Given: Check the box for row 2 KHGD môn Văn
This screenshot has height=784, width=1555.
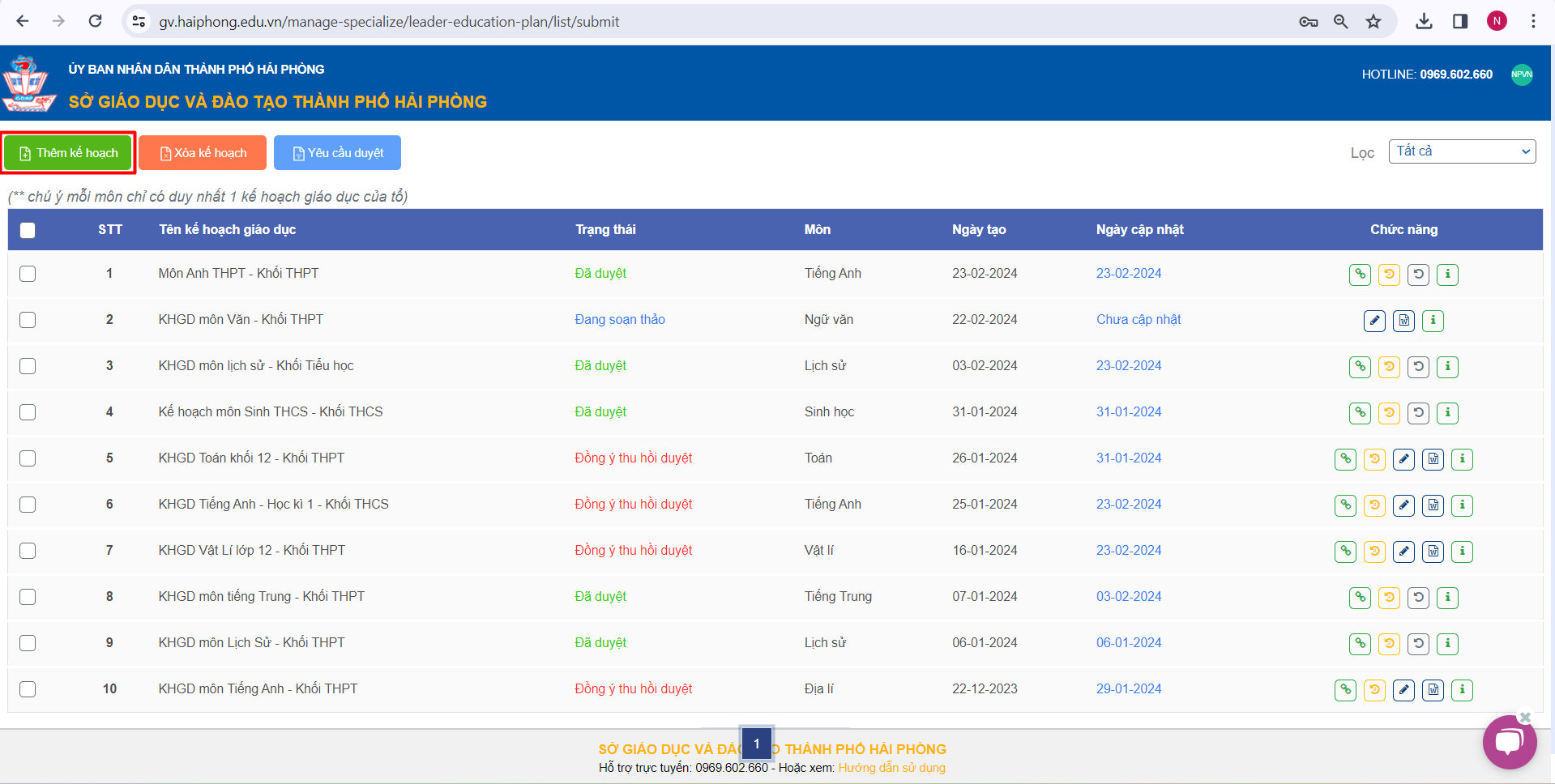Looking at the screenshot, I should click(28, 320).
